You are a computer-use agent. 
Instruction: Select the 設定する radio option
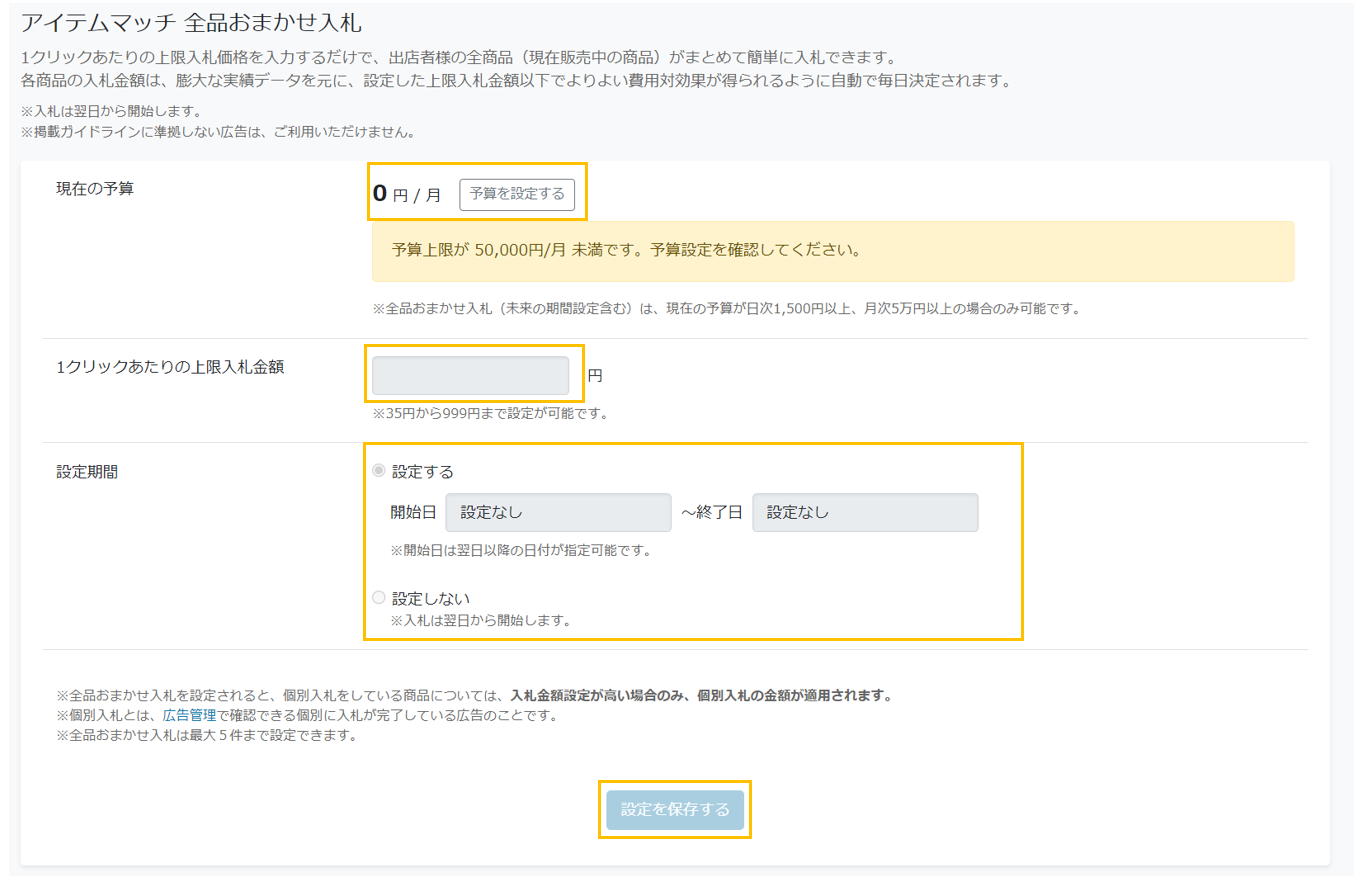coord(378,471)
